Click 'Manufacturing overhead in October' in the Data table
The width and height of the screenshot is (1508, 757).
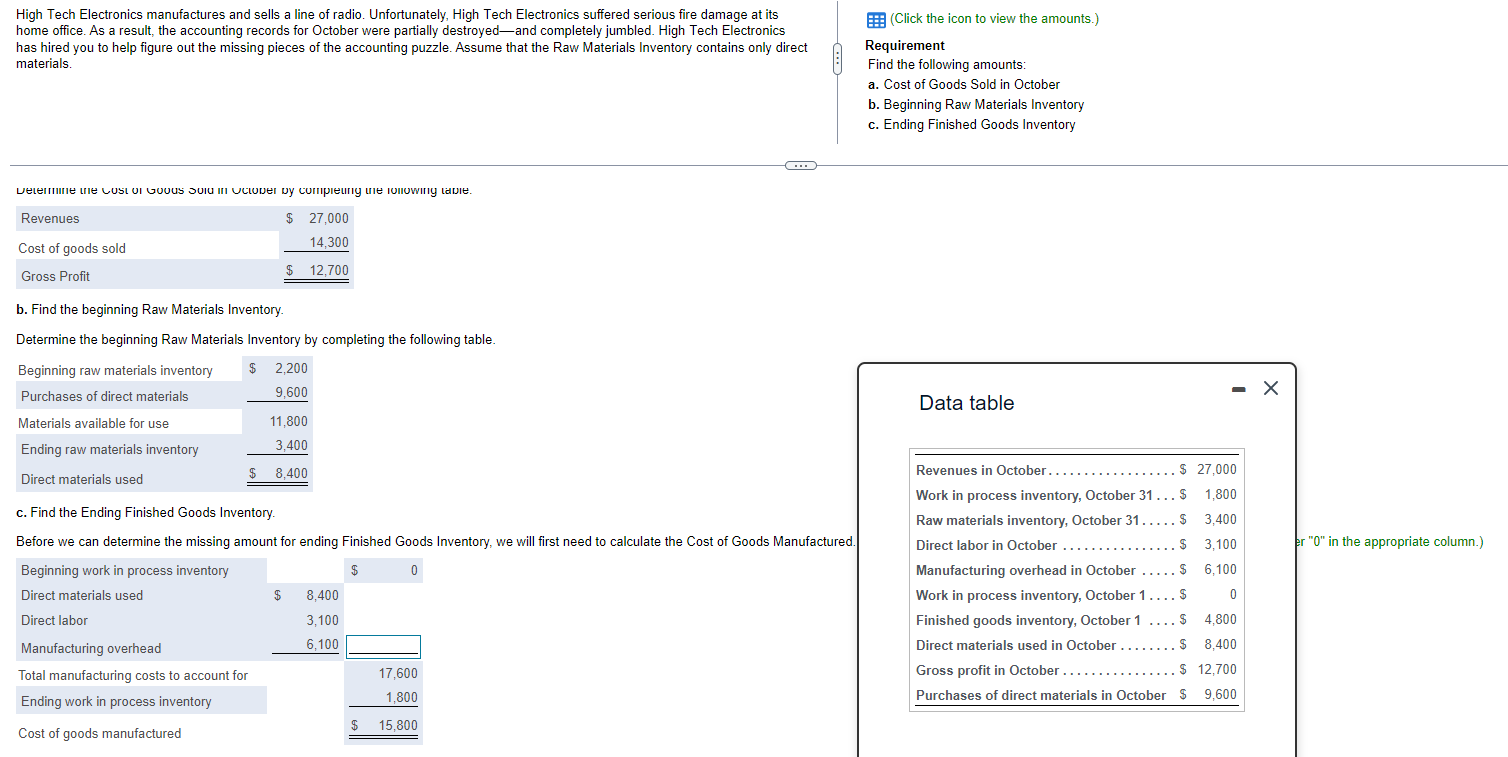click(1026, 570)
